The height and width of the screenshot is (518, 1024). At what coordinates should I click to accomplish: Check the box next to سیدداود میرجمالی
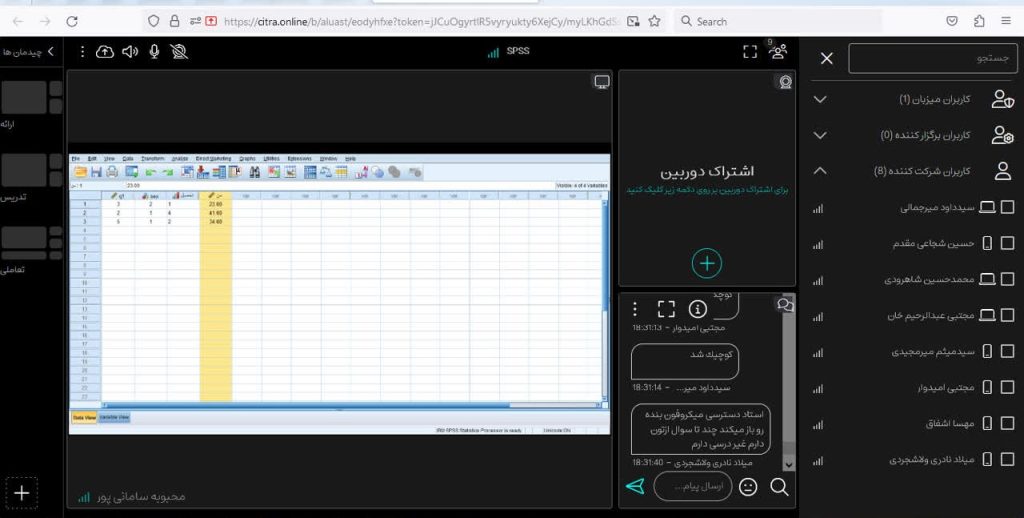tap(1007, 207)
